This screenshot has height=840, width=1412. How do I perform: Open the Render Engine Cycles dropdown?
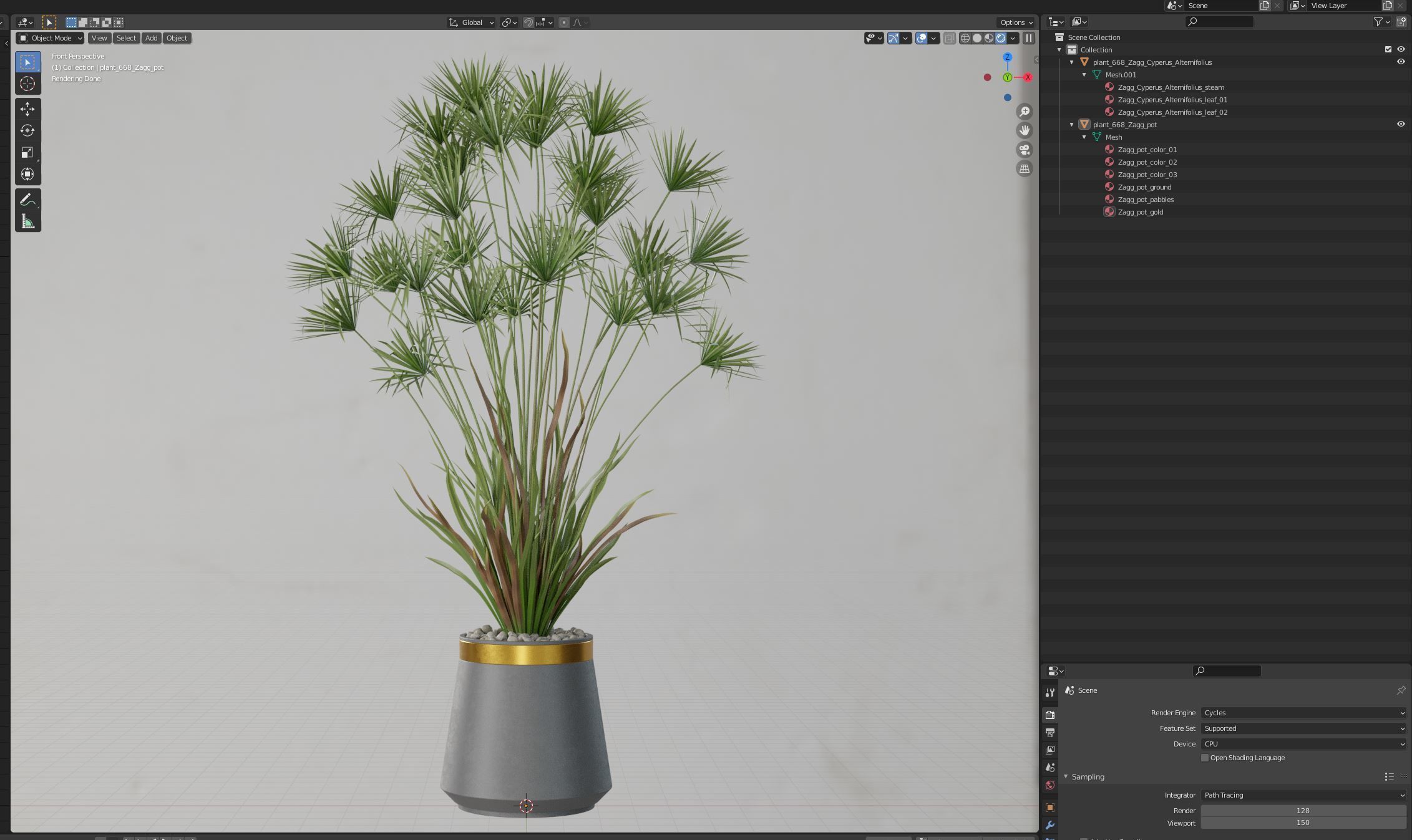(x=1303, y=713)
